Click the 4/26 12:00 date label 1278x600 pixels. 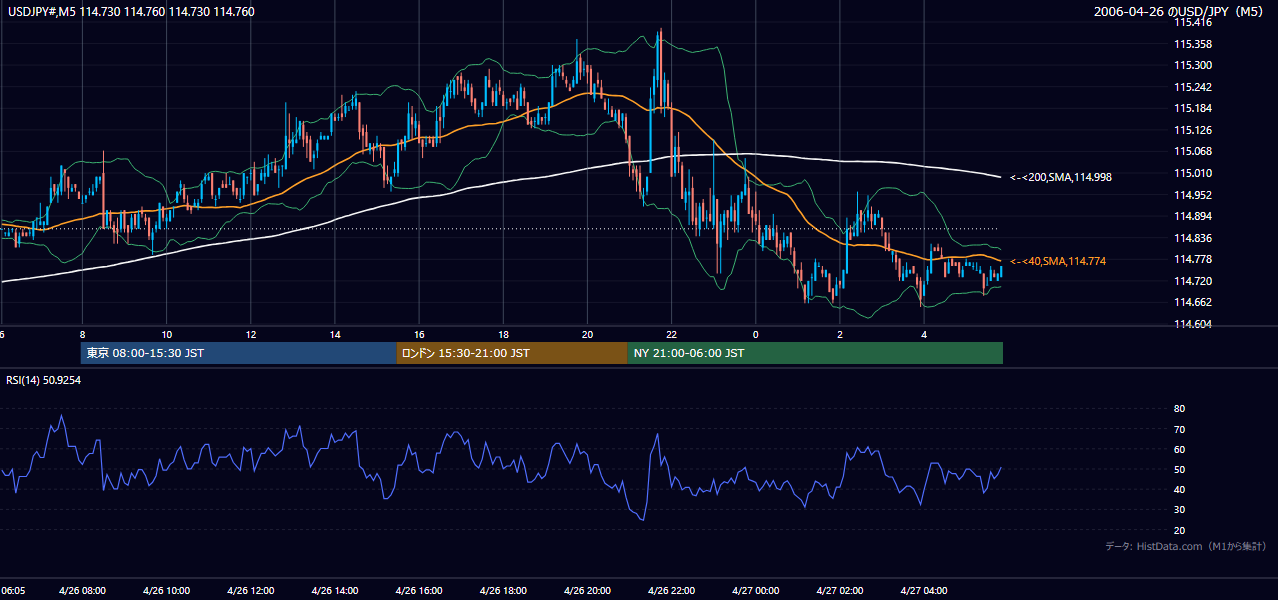click(x=250, y=591)
